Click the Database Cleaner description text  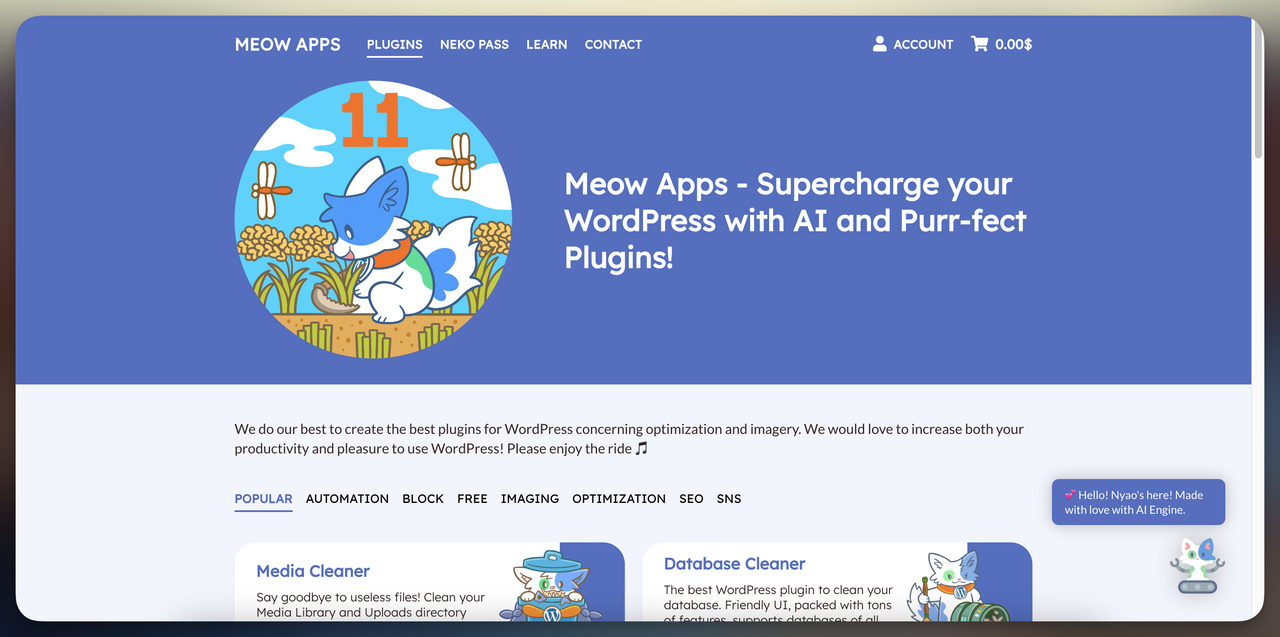[x=778, y=603]
